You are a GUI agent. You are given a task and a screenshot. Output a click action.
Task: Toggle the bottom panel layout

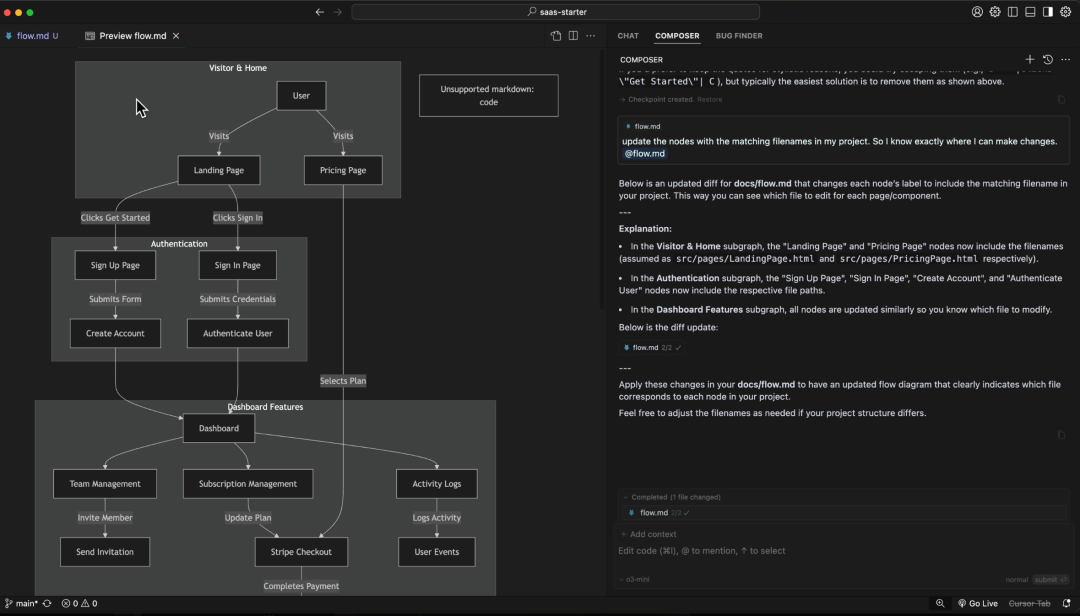1030,12
